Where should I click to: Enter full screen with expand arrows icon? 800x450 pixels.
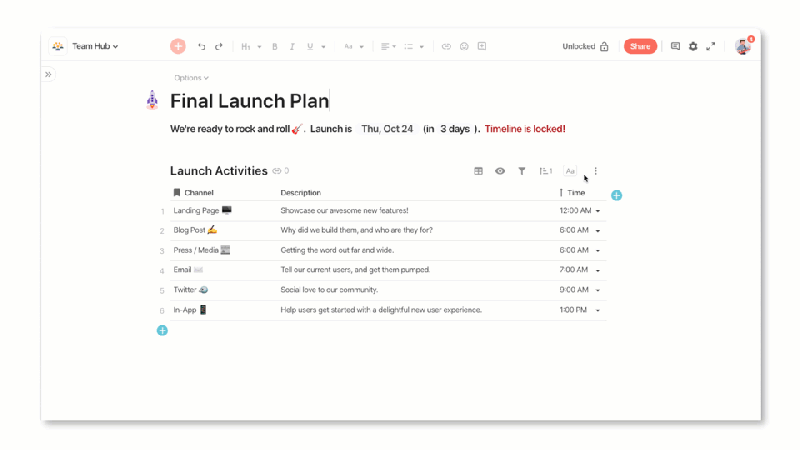click(x=711, y=46)
